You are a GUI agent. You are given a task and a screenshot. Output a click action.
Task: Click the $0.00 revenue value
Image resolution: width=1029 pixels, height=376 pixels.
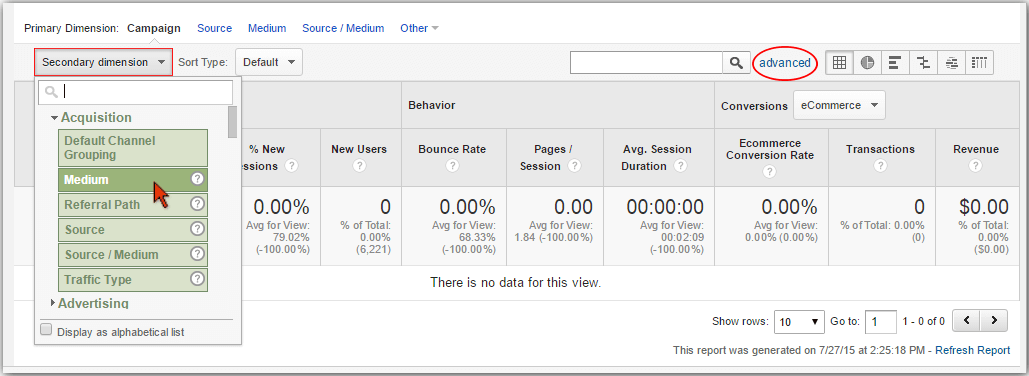pyautogui.click(x=984, y=207)
